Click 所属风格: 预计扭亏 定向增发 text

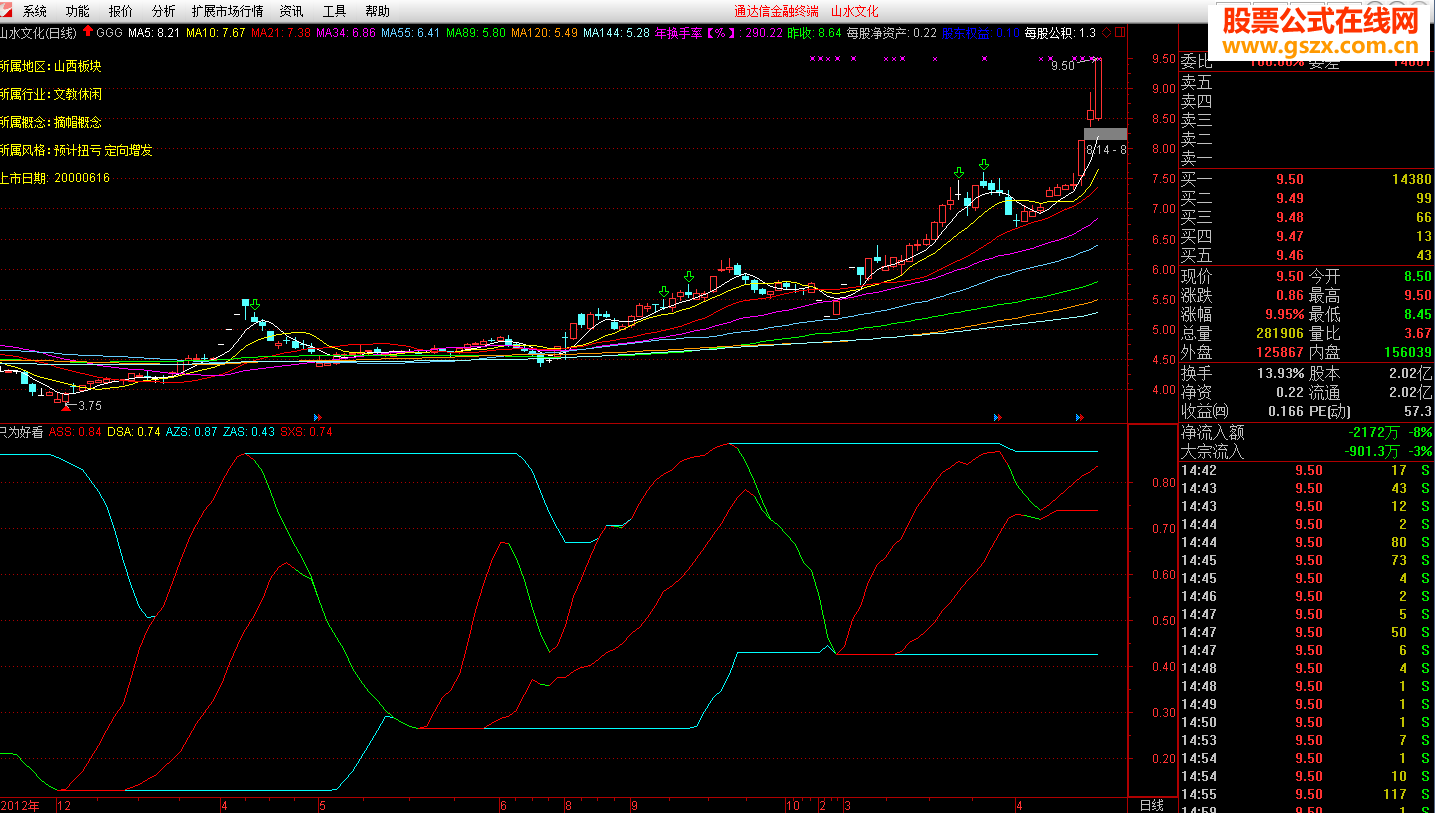click(x=76, y=150)
